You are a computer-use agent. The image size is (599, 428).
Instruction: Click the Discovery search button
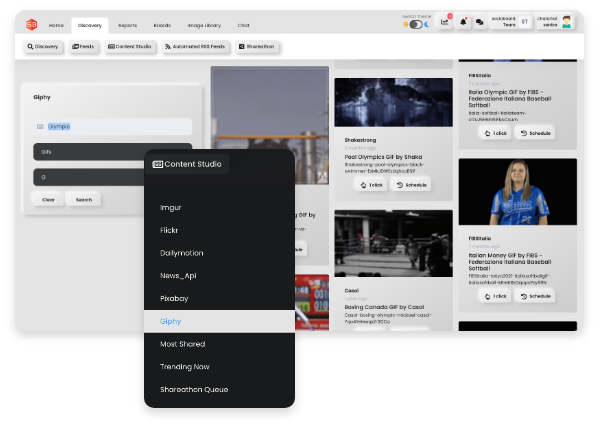[x=43, y=47]
